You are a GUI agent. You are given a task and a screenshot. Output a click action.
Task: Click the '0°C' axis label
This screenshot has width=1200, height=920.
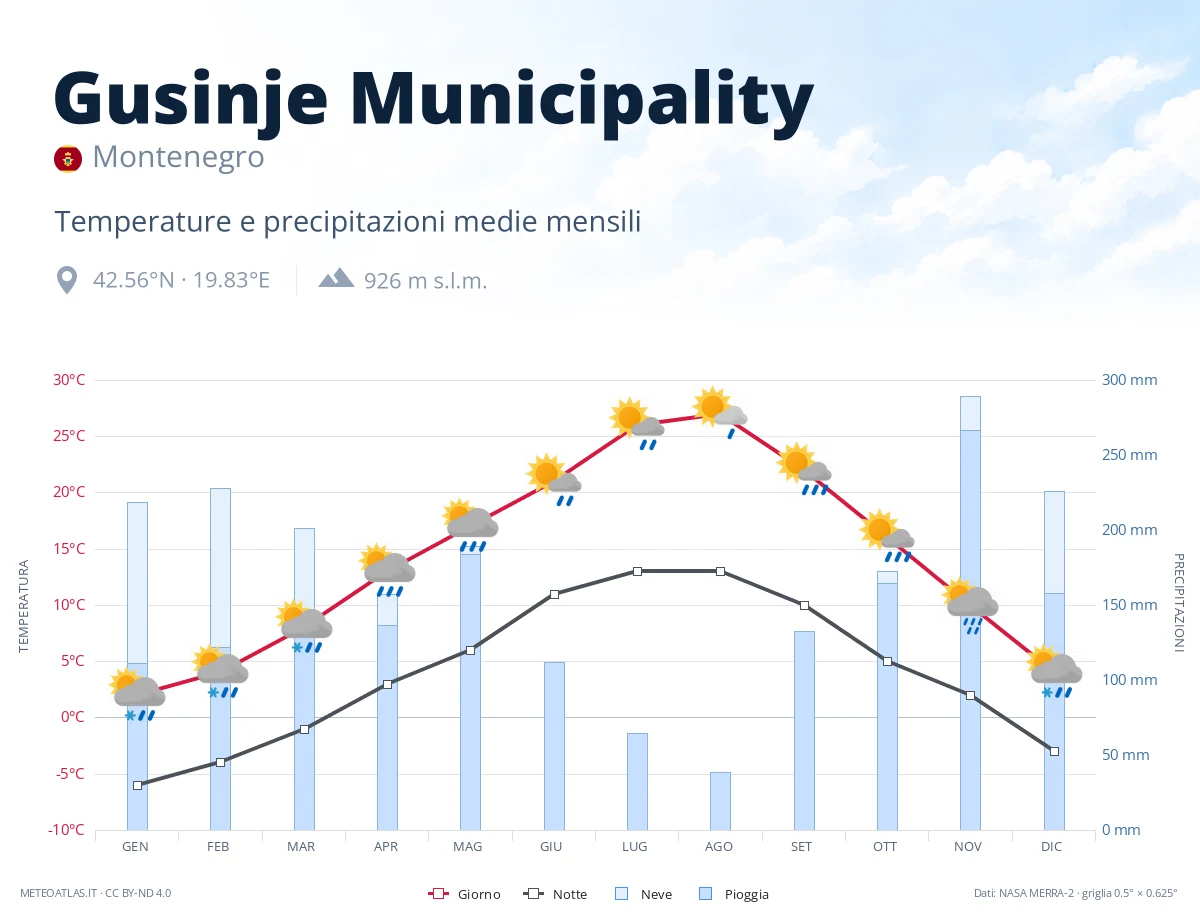pyautogui.click(x=72, y=717)
